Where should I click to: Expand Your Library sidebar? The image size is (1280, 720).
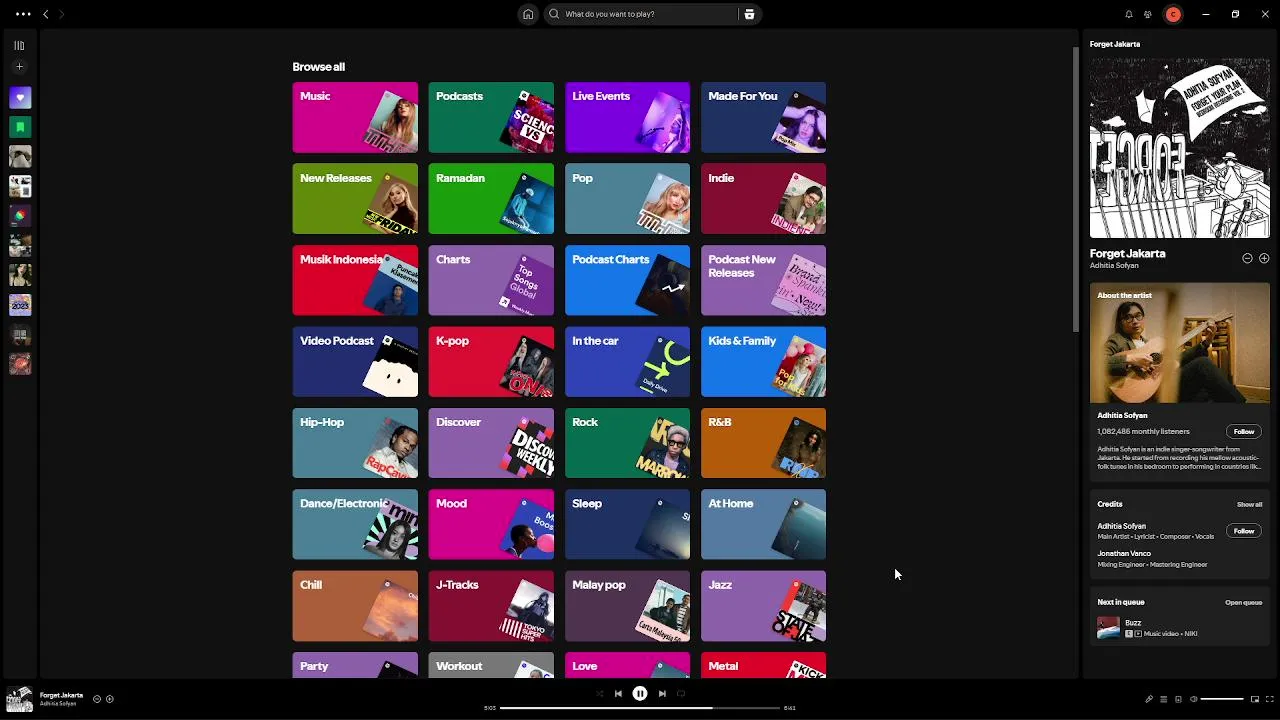pyautogui.click(x=19, y=45)
